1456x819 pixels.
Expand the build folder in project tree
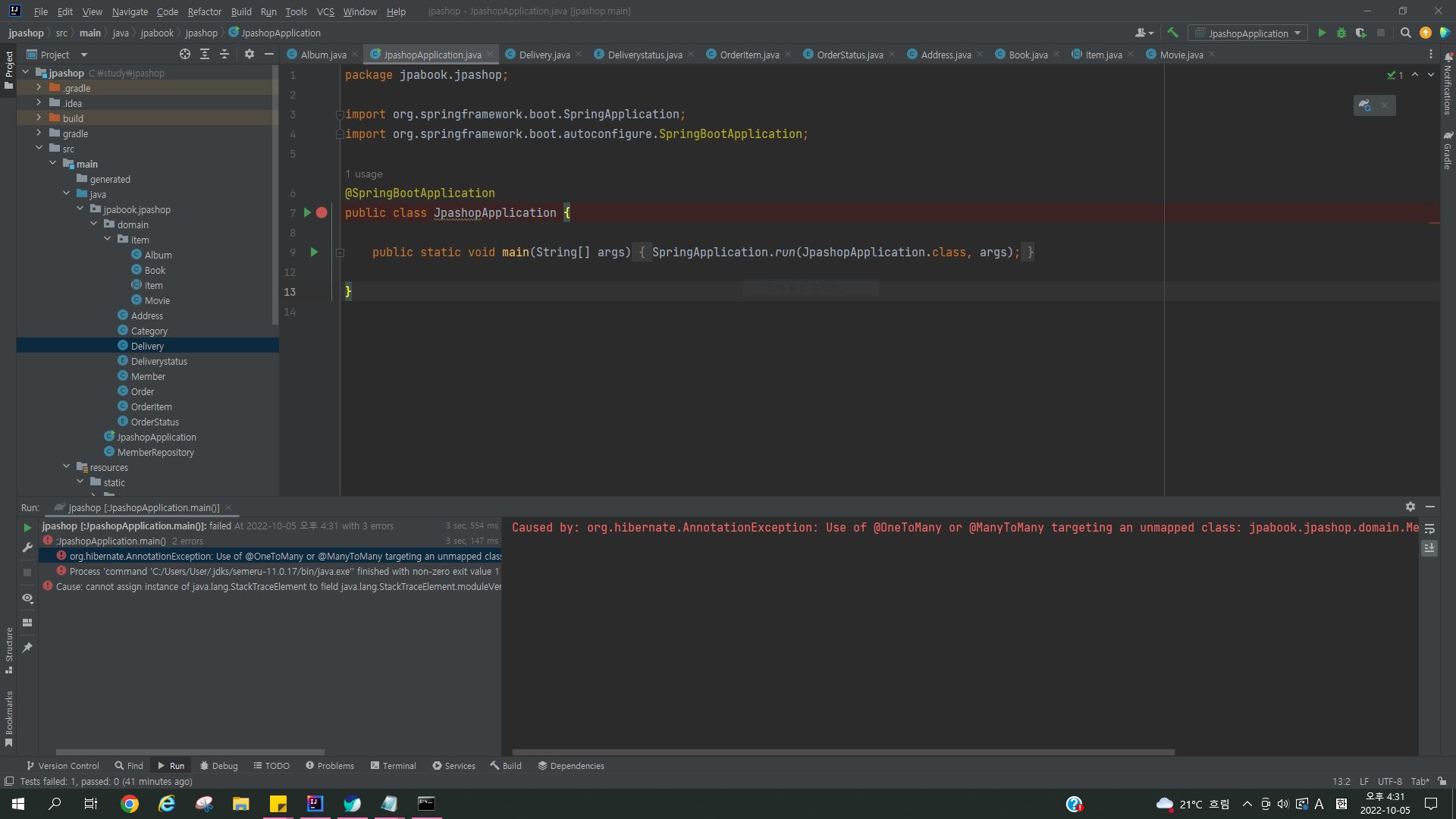pyautogui.click(x=39, y=118)
